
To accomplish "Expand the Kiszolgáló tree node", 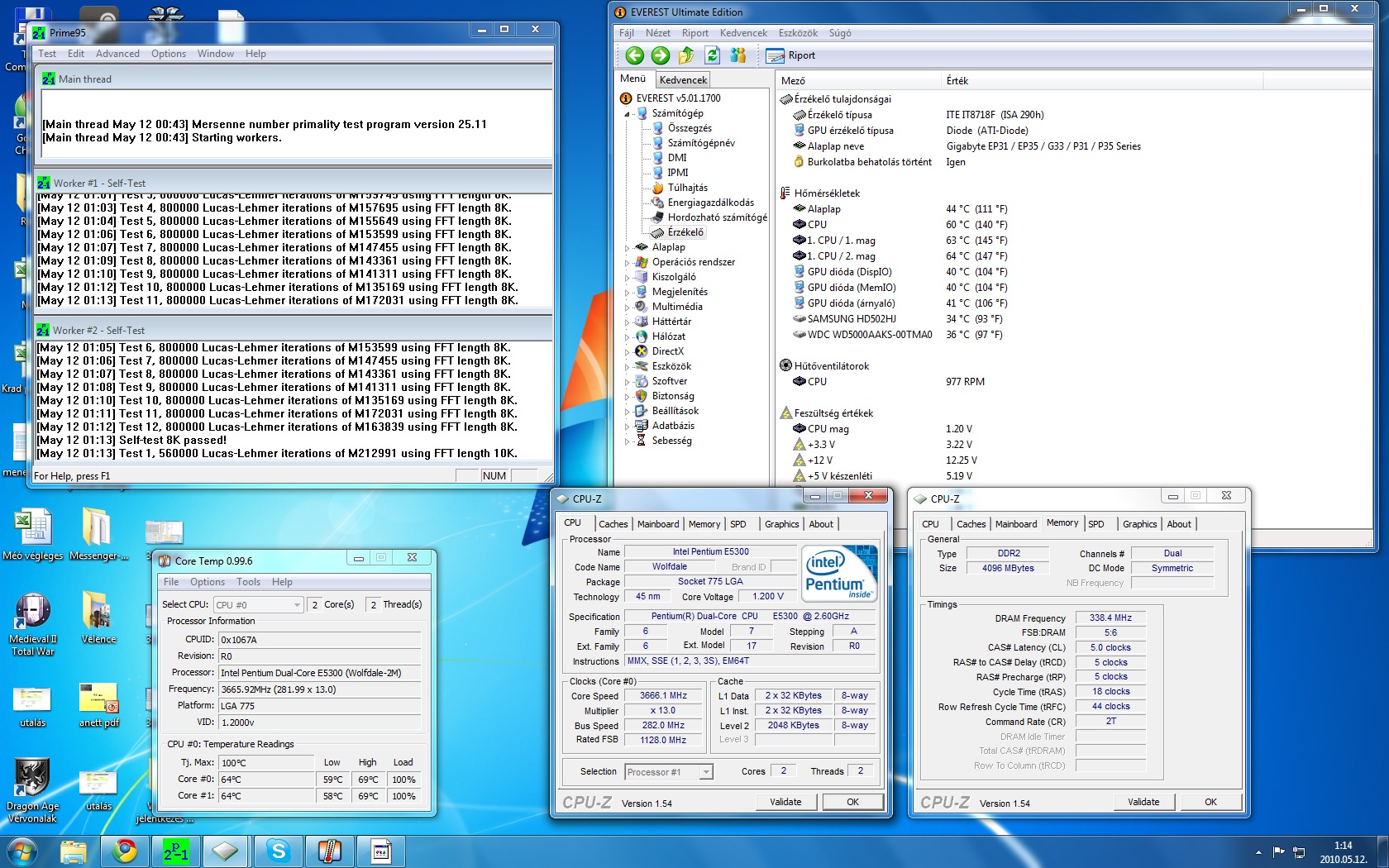I will (x=627, y=277).
